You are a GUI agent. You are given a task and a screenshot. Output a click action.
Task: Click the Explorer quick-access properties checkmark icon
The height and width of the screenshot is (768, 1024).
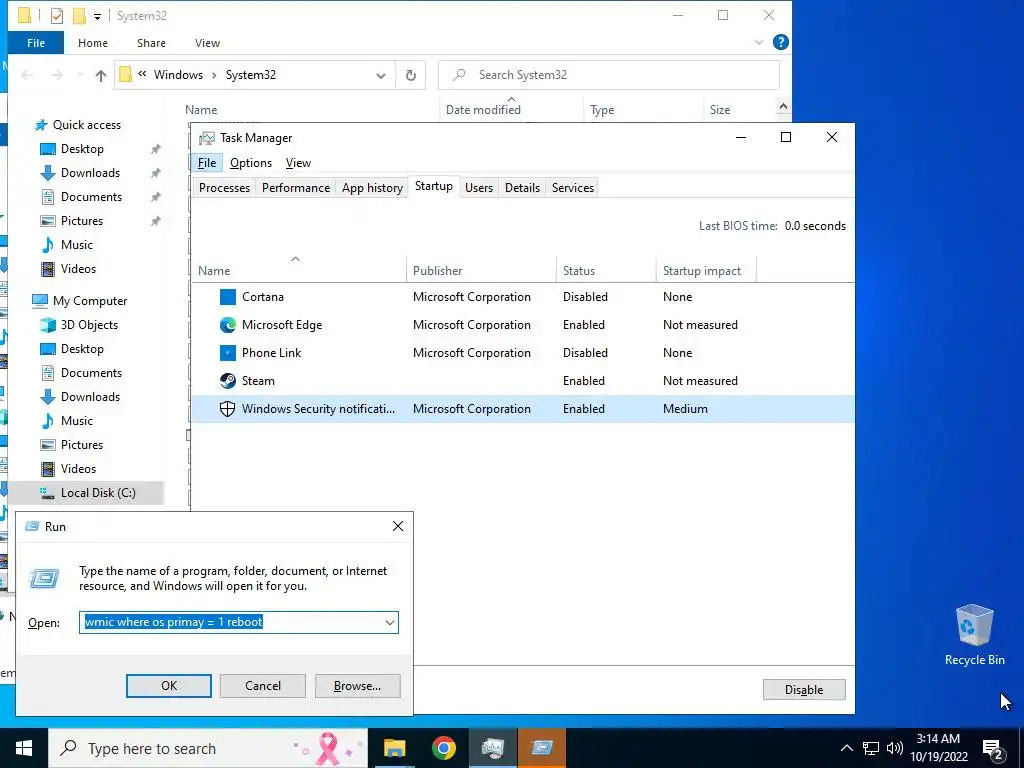[57, 16]
